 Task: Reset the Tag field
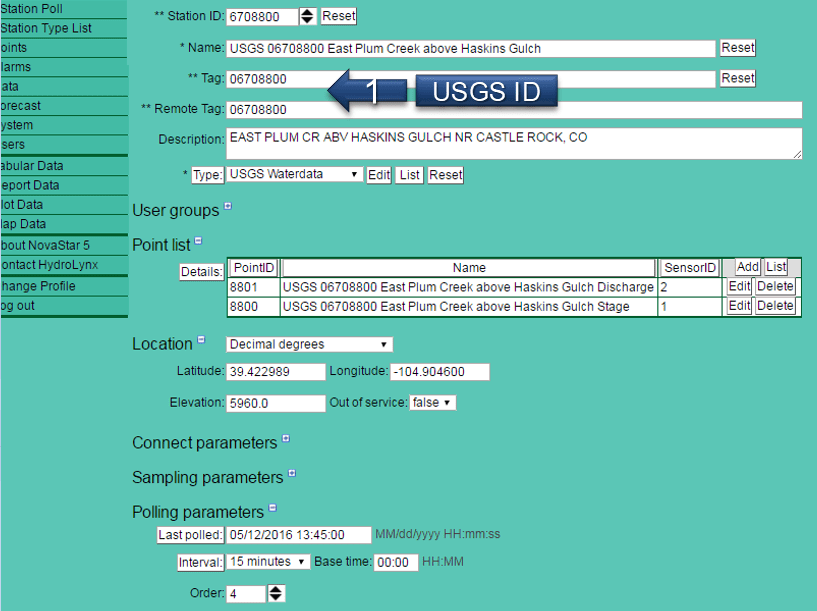click(x=737, y=77)
